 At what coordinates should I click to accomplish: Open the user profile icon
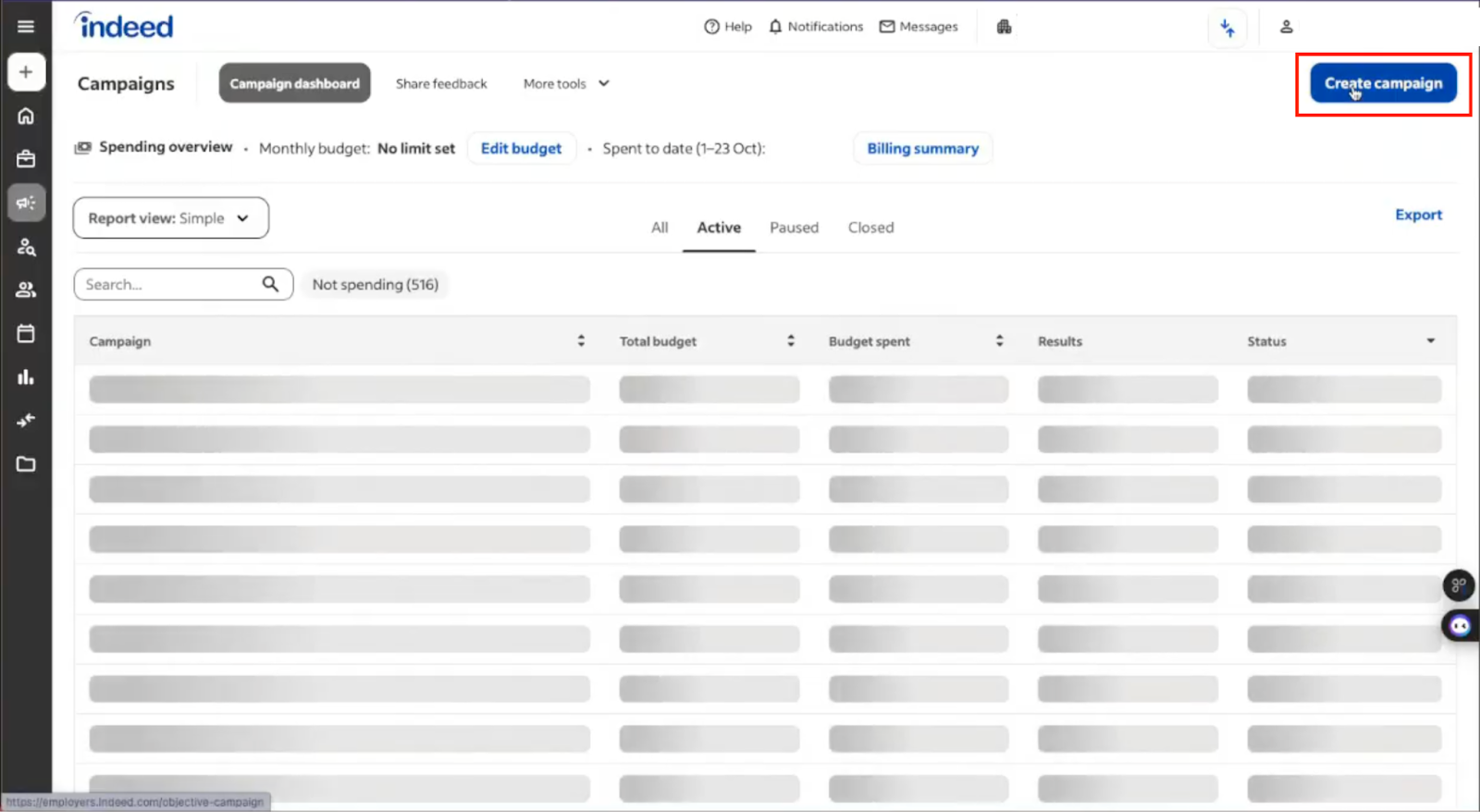pos(1286,27)
